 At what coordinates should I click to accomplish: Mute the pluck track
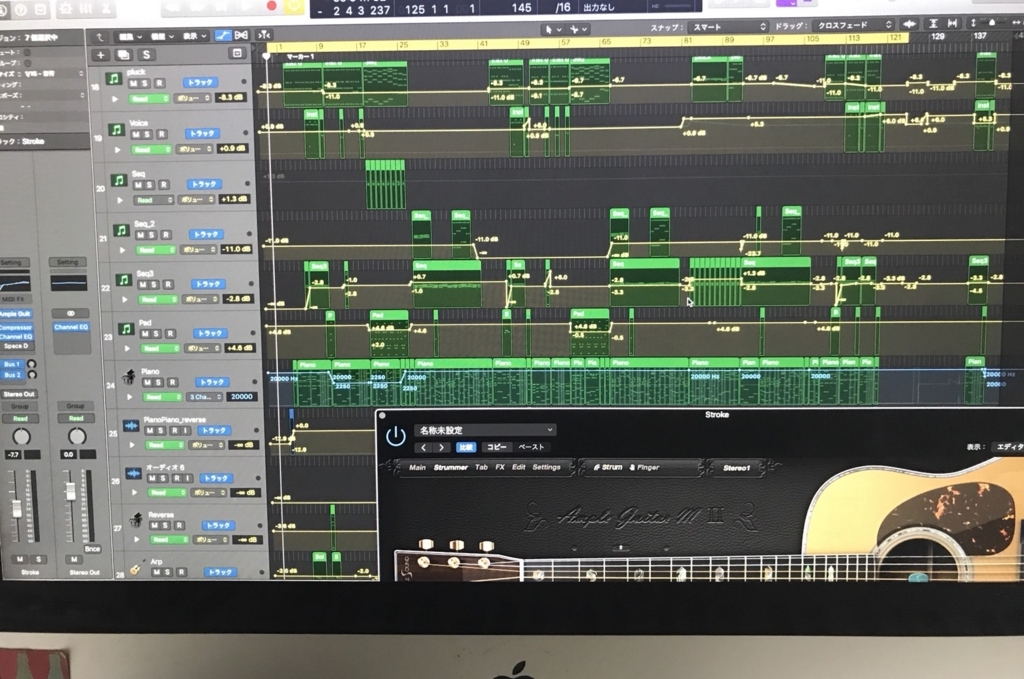(x=133, y=84)
